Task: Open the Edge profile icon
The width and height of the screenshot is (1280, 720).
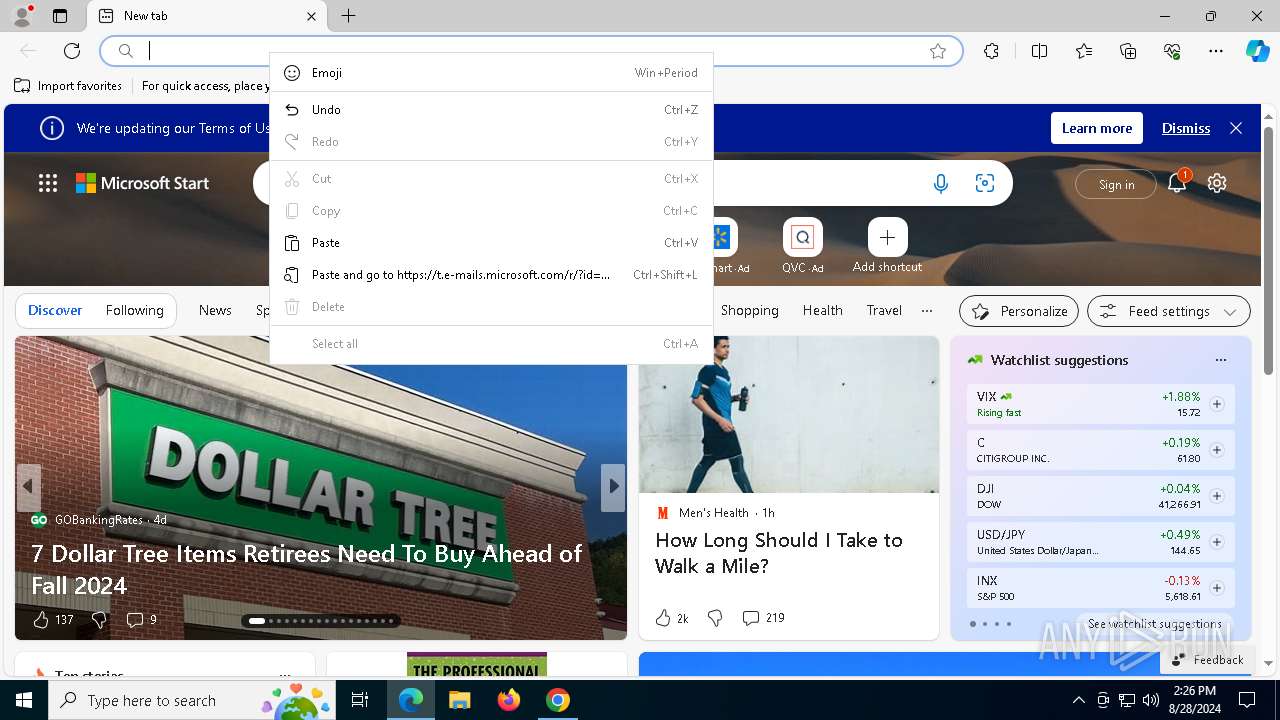Action: coord(22,16)
